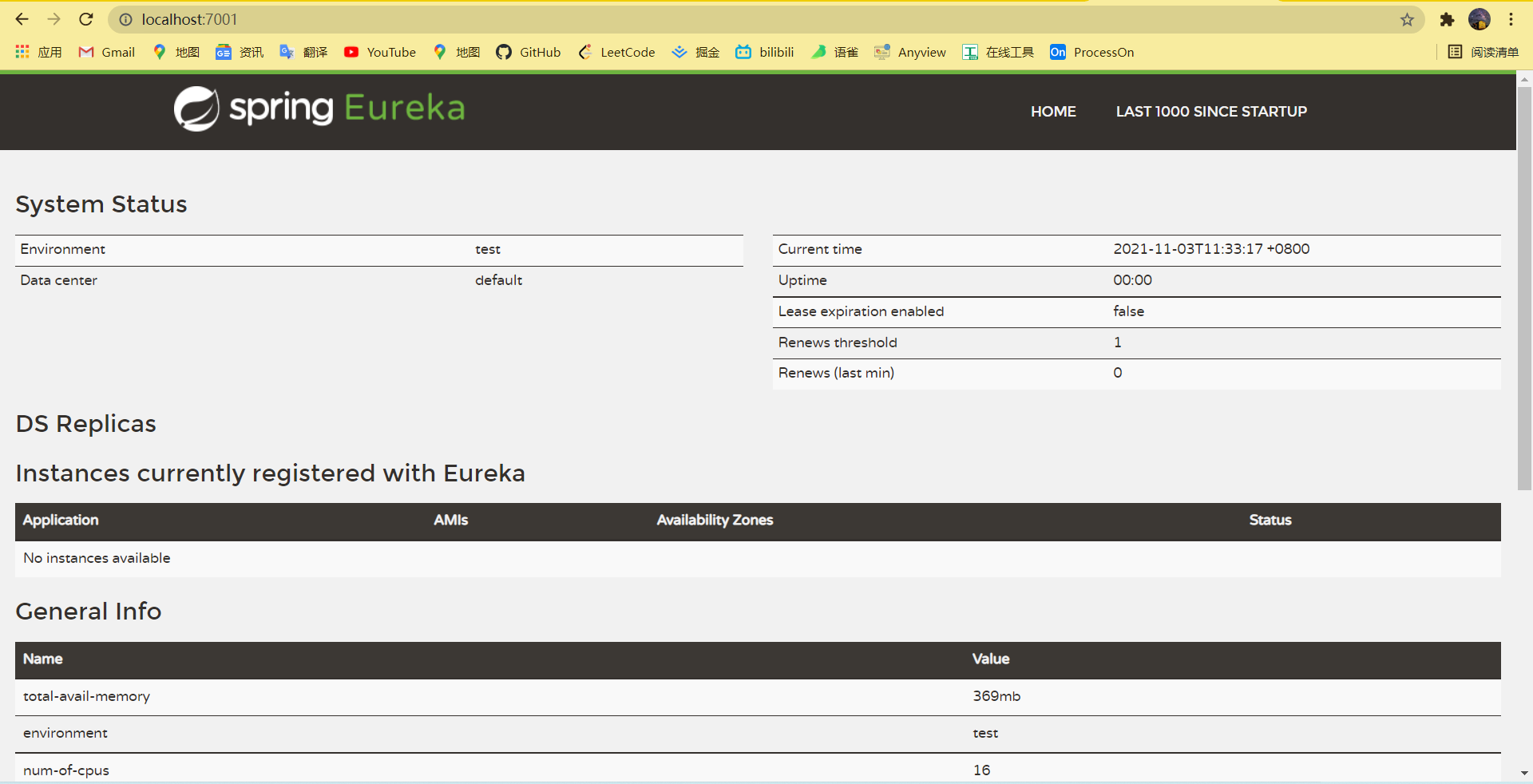
Task: Go back using the browser back arrow
Action: (x=22, y=19)
